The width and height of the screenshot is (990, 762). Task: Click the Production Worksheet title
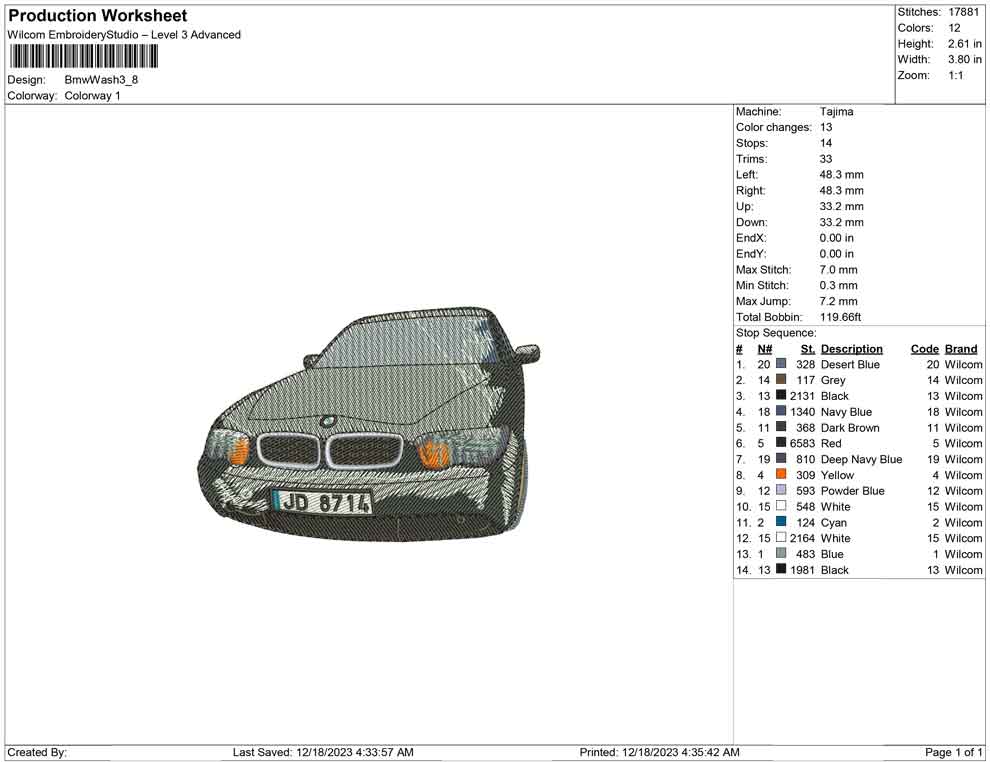pos(97,16)
